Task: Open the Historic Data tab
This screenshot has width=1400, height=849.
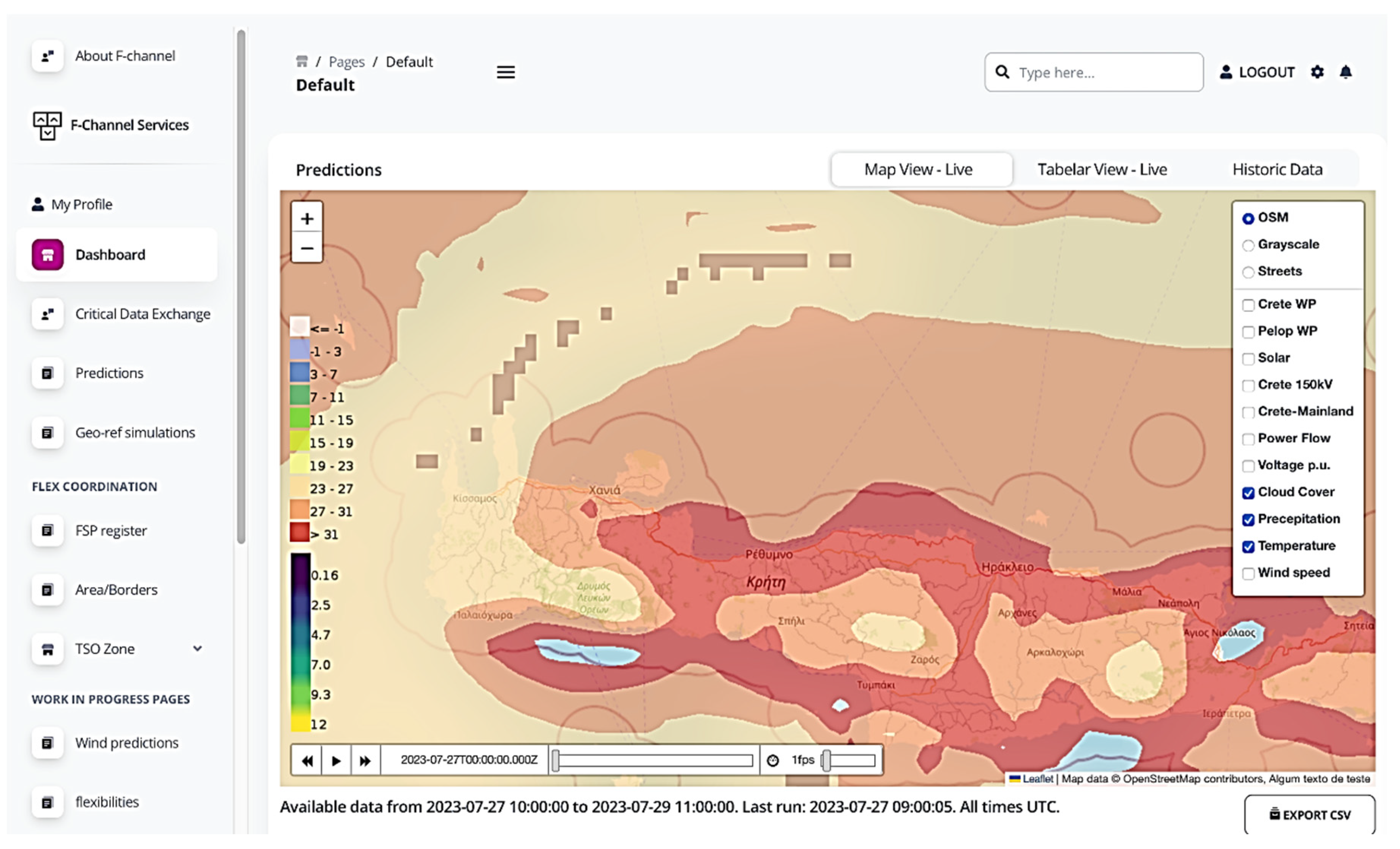Action: [x=1277, y=169]
